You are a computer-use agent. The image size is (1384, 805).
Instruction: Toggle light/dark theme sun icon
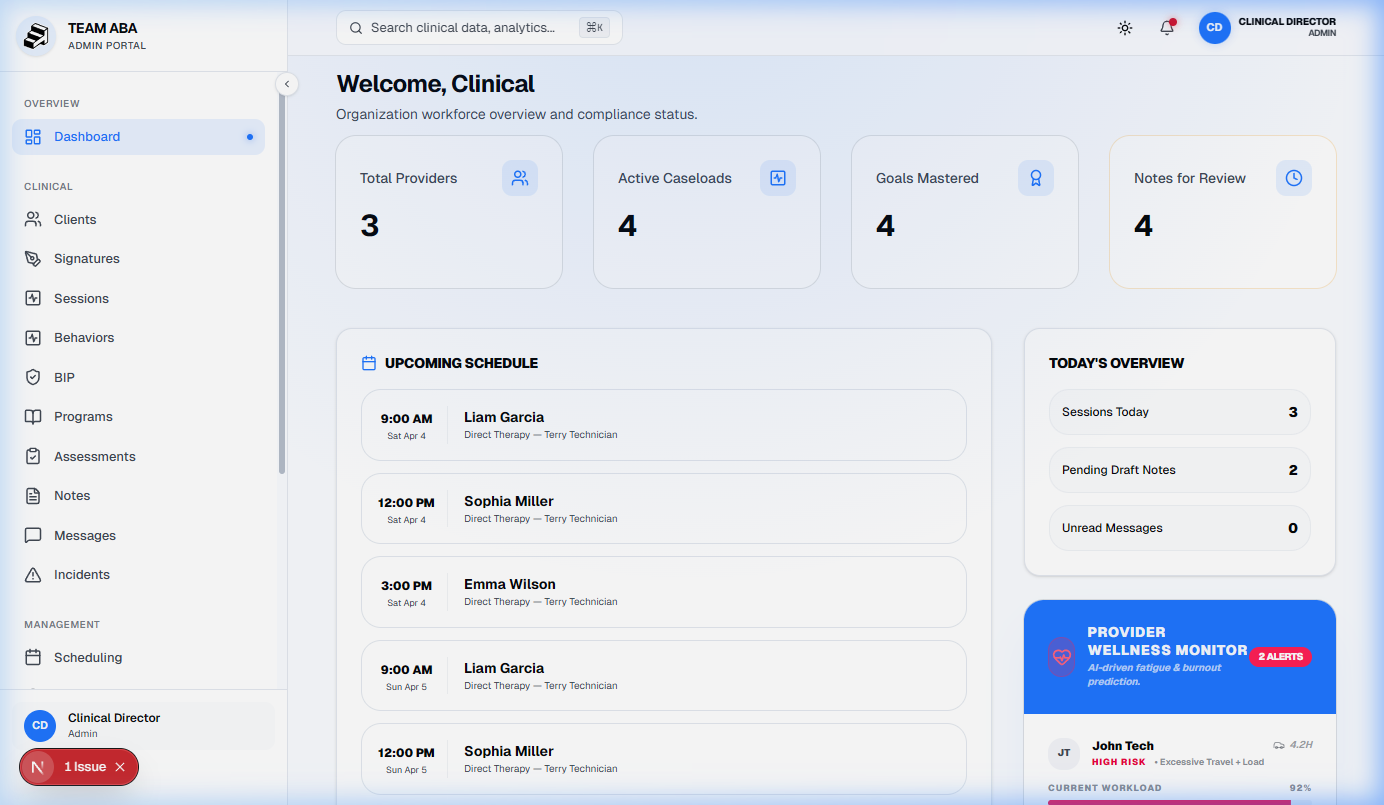[1125, 28]
